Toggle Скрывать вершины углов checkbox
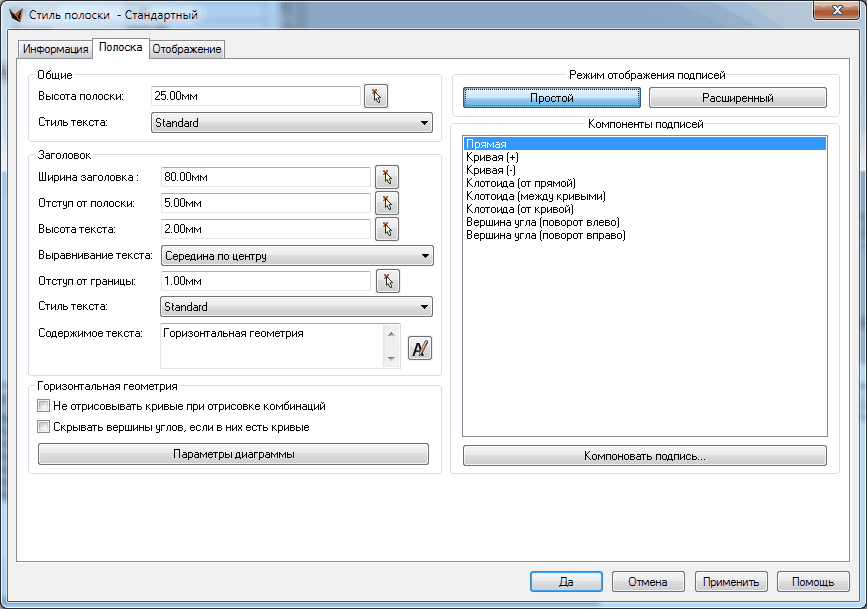Screen dimensions: 867x609 [43, 427]
